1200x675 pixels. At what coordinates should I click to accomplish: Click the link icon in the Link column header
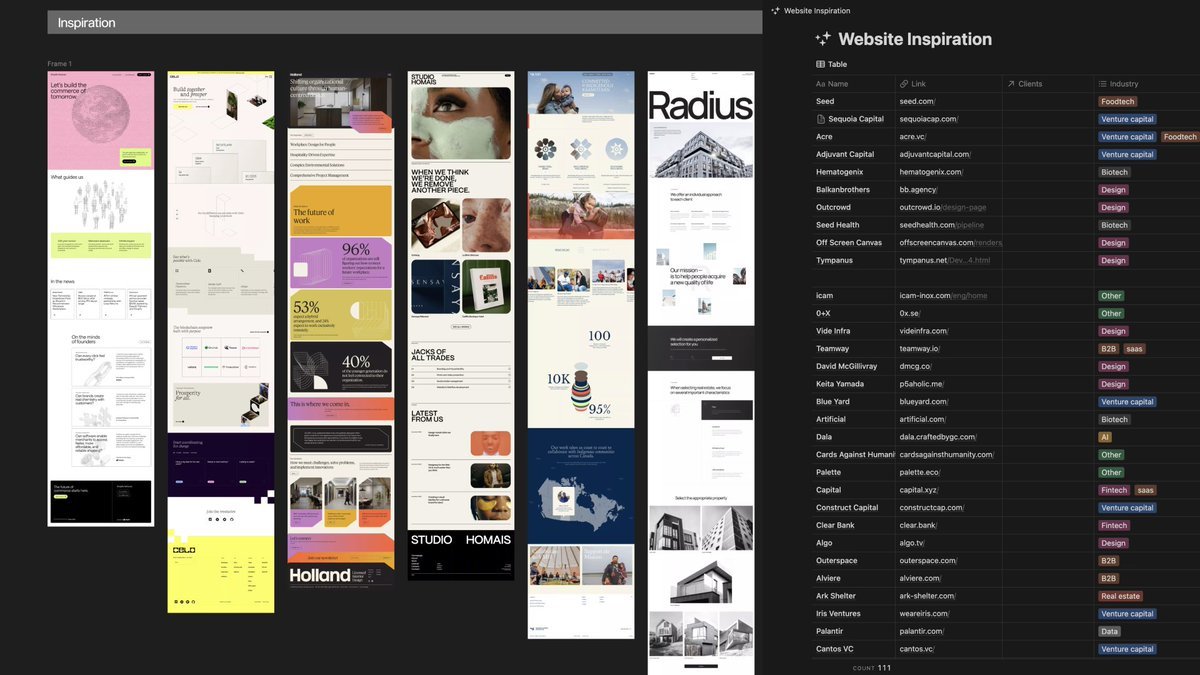904,84
